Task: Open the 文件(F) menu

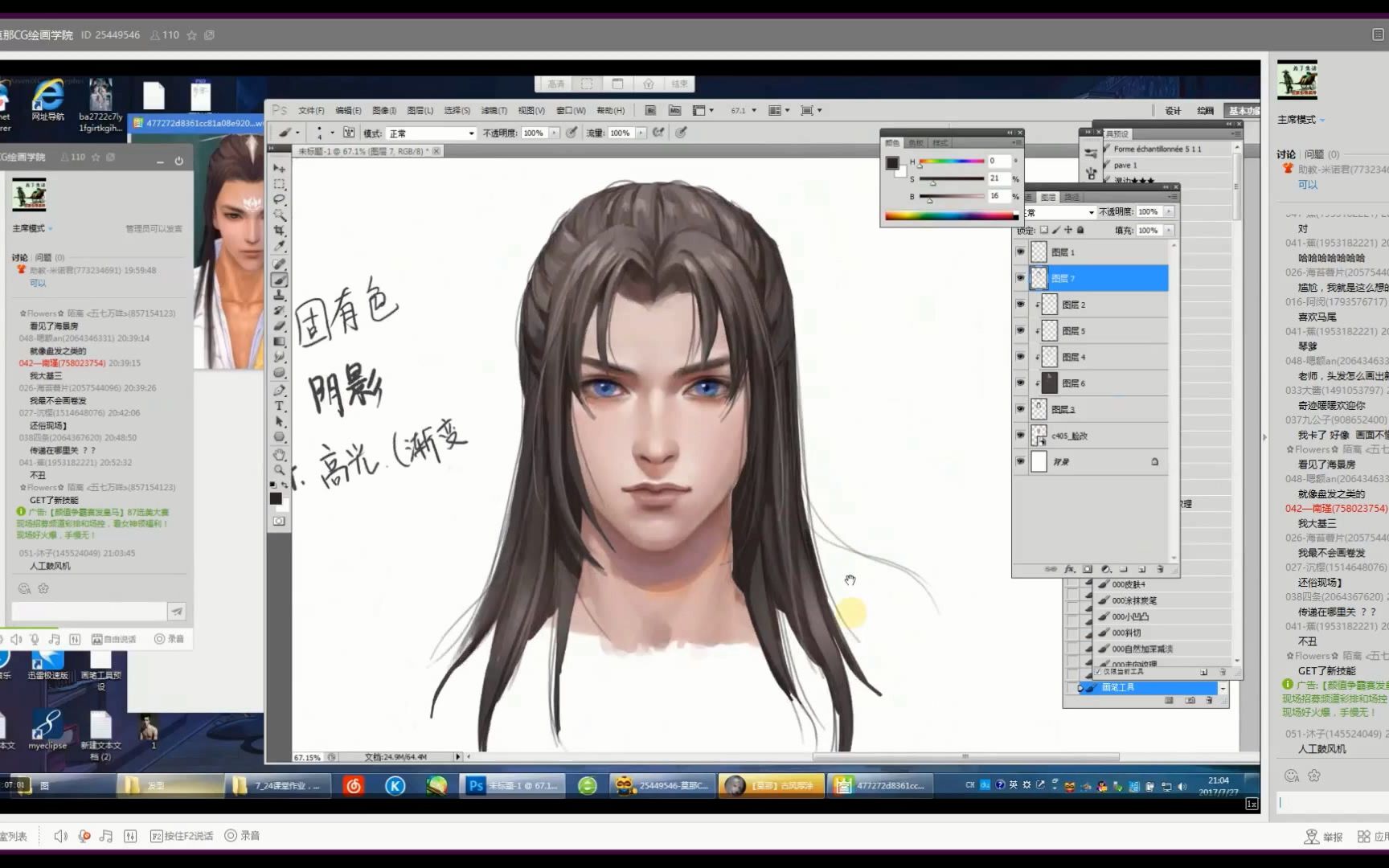Action: pos(311,111)
